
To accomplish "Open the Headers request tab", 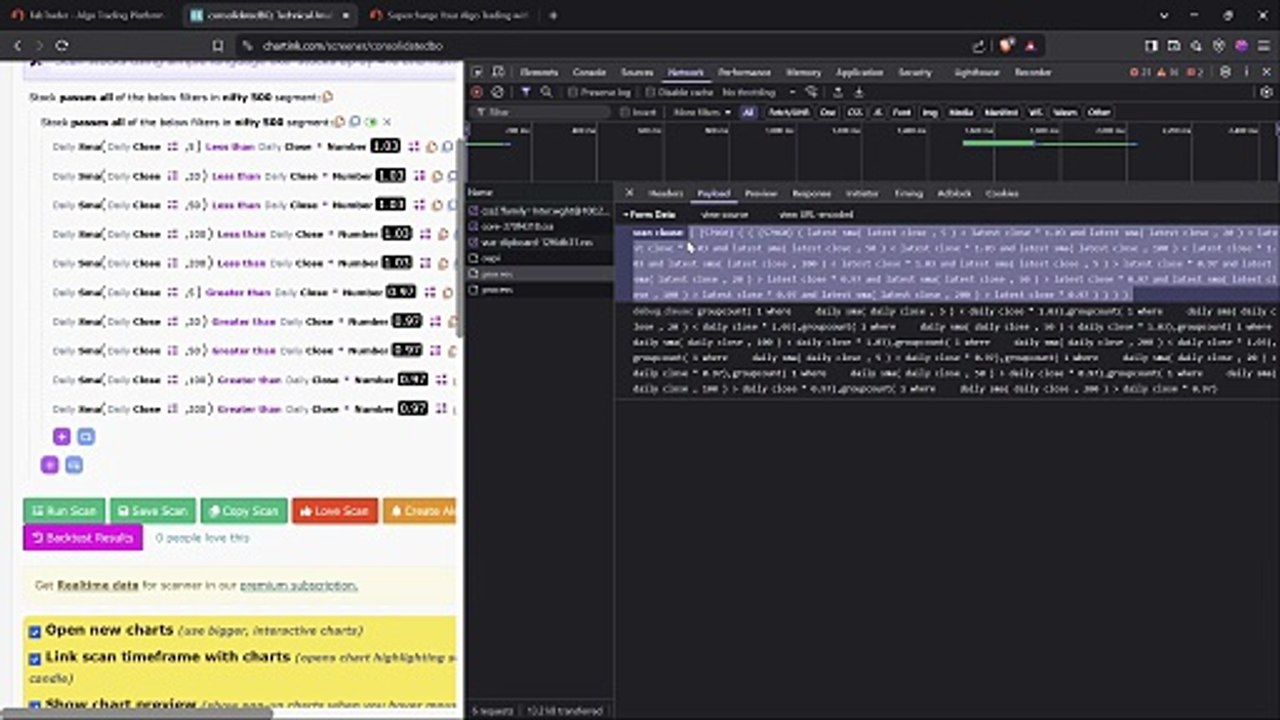I will click(665, 193).
